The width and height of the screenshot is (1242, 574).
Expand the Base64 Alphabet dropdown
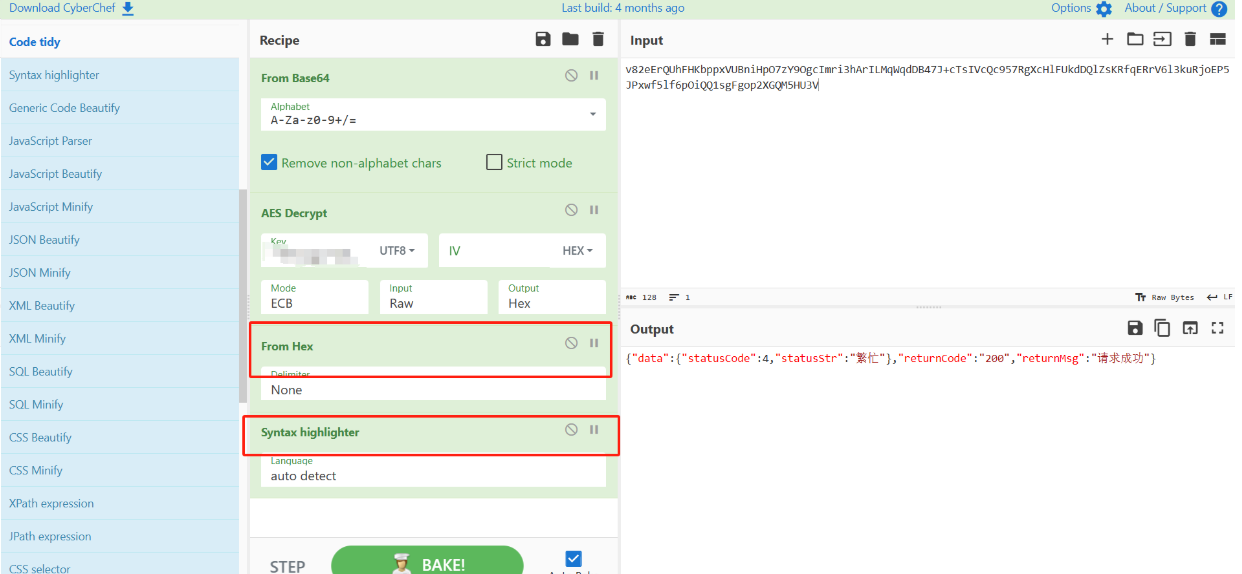click(x=433, y=114)
